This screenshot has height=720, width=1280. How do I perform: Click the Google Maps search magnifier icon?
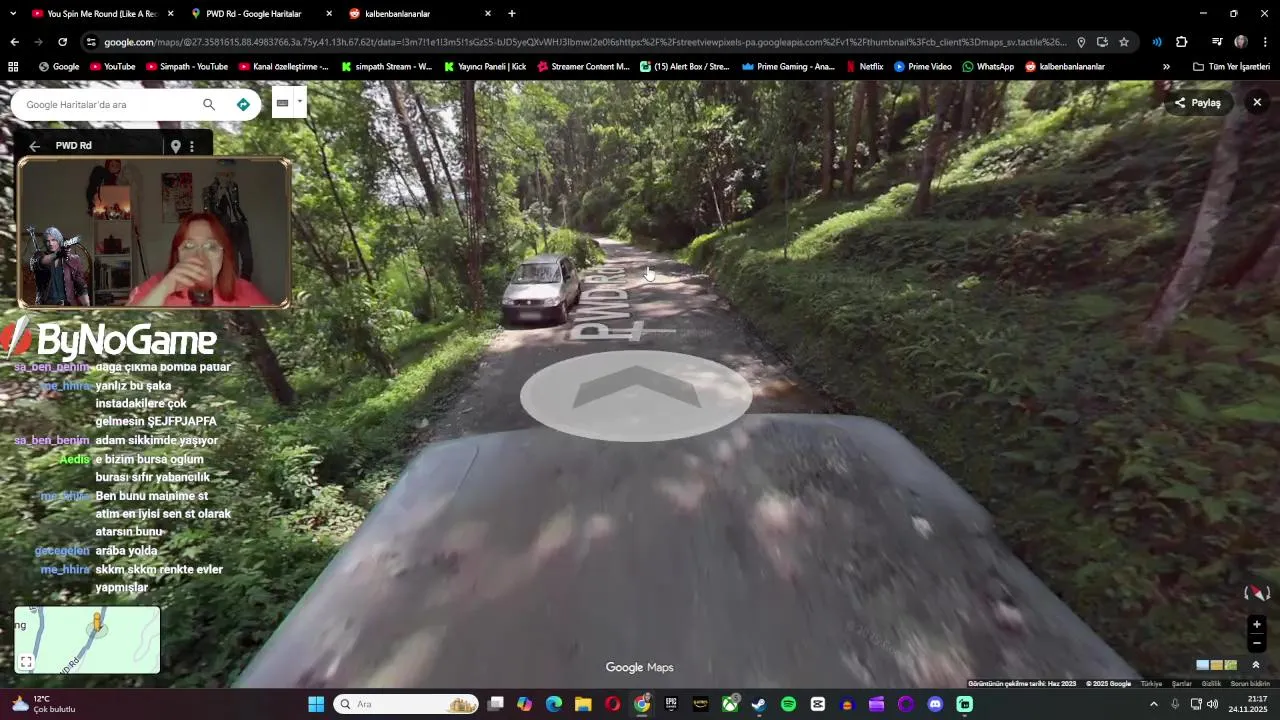[209, 104]
